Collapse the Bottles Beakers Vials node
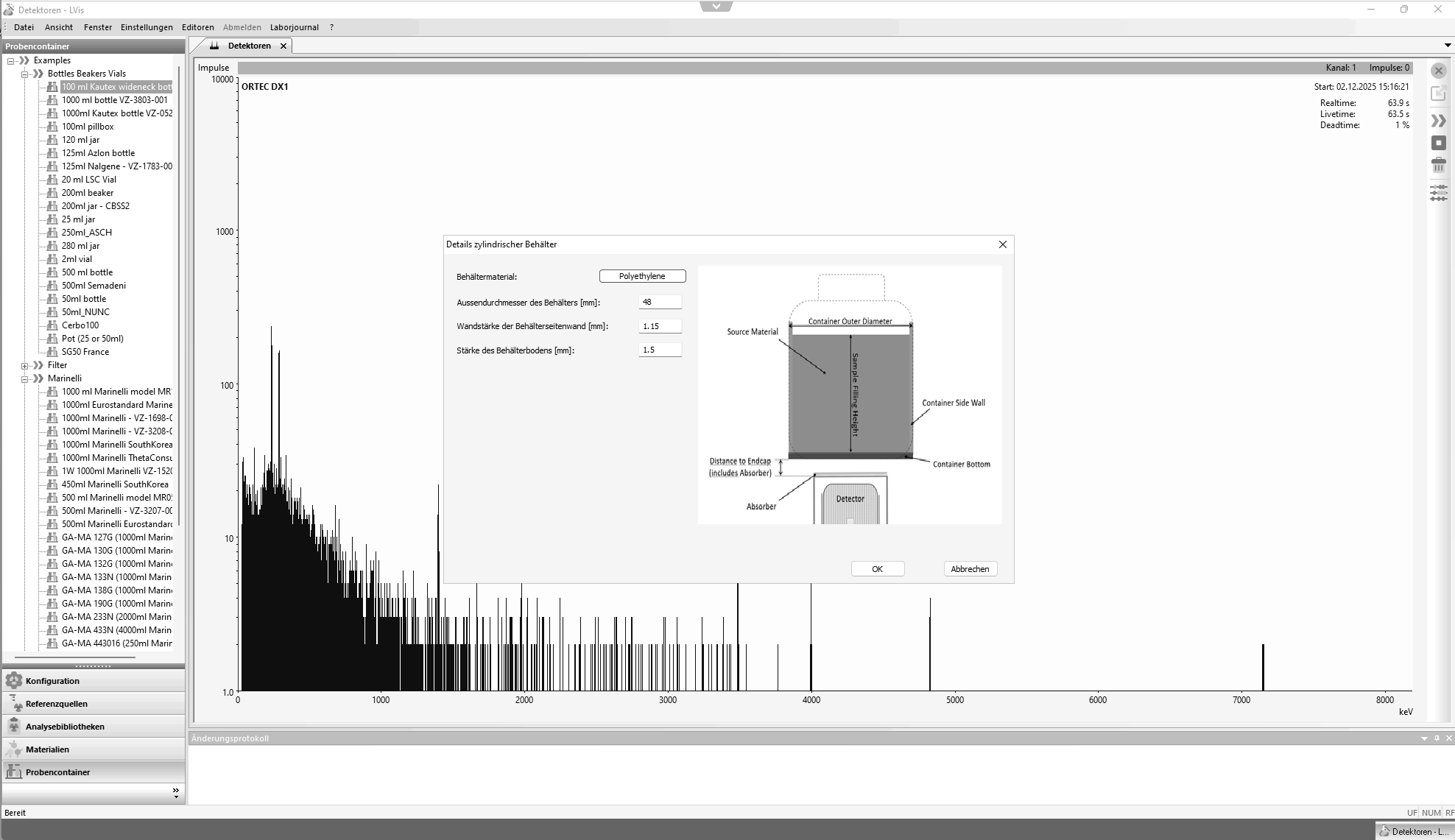This screenshot has height=840, width=1455. point(24,74)
